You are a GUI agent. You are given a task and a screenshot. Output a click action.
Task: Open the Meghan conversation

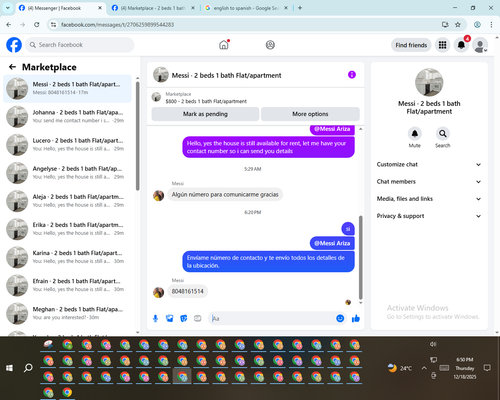pyautogui.click(x=67, y=313)
